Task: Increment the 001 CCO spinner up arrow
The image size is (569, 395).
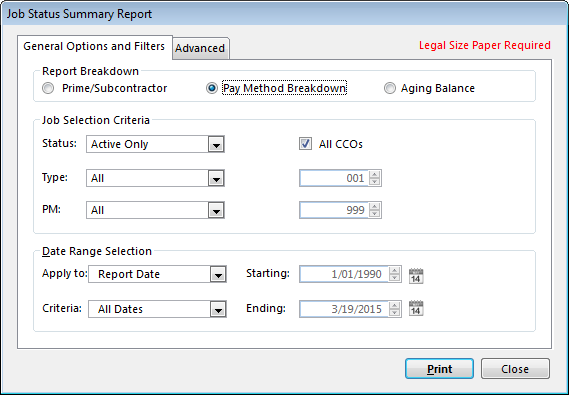Action: coord(374,174)
